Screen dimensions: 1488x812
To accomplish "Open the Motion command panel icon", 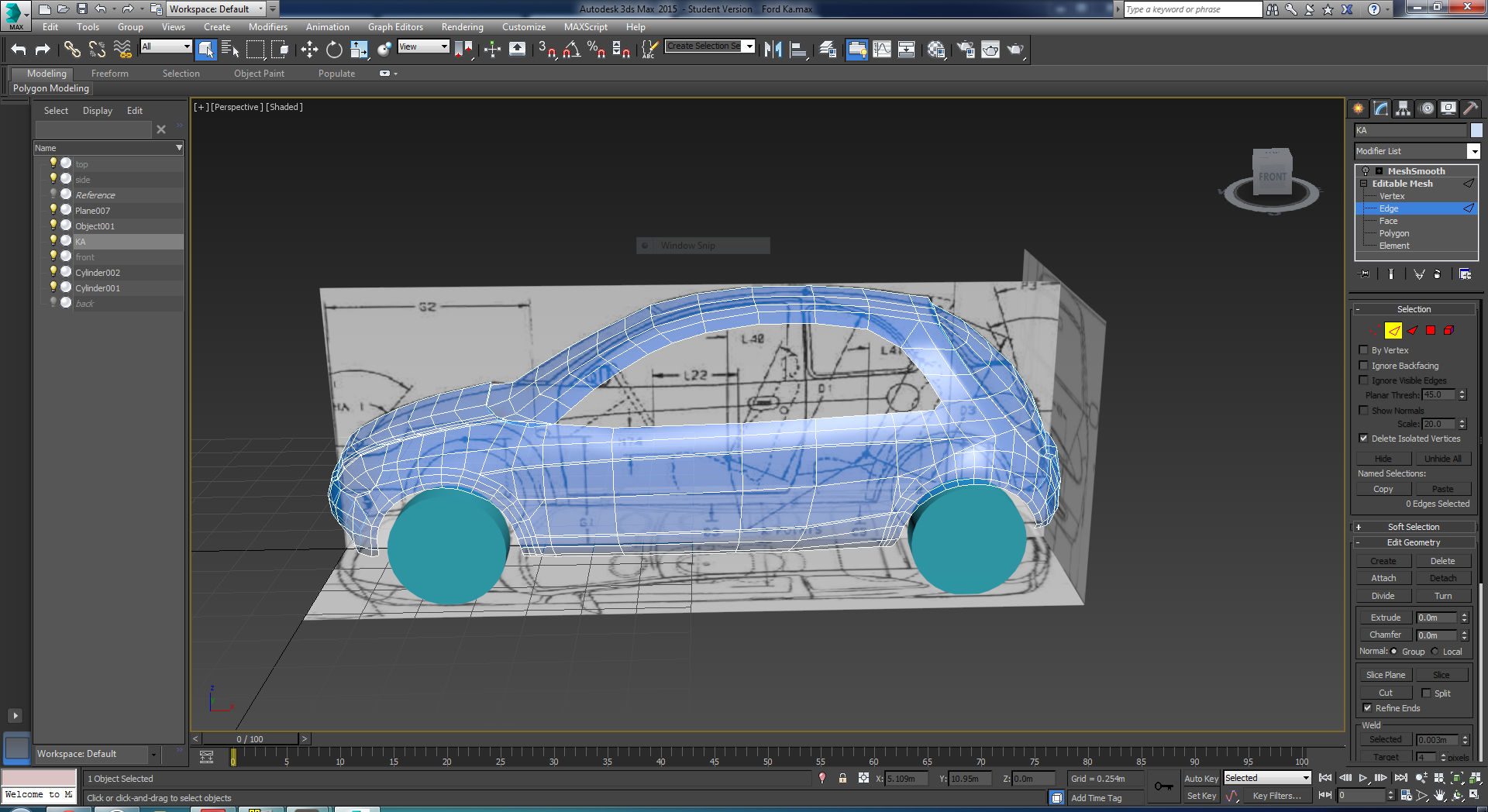I will [1427, 108].
